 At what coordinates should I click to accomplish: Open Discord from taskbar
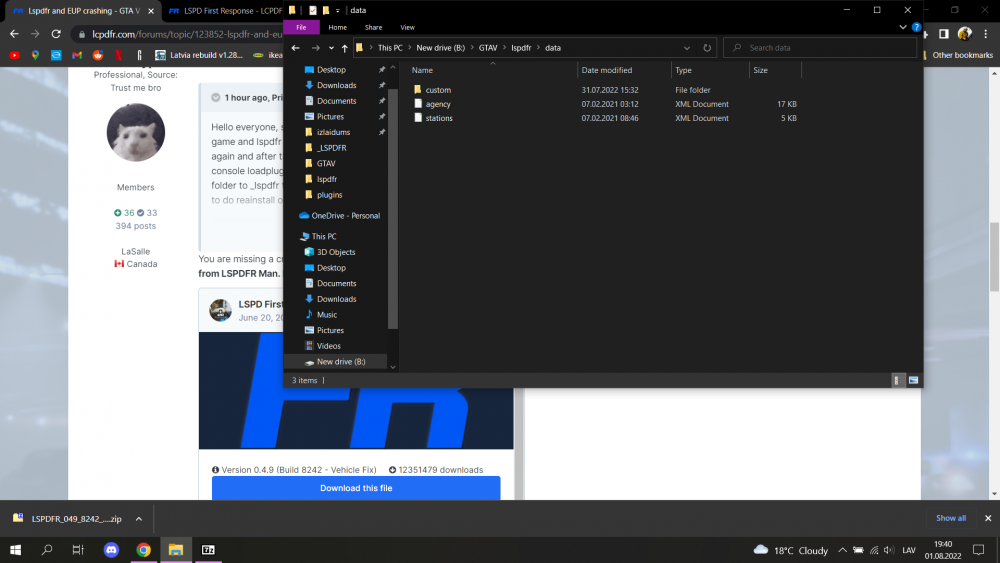pos(111,550)
